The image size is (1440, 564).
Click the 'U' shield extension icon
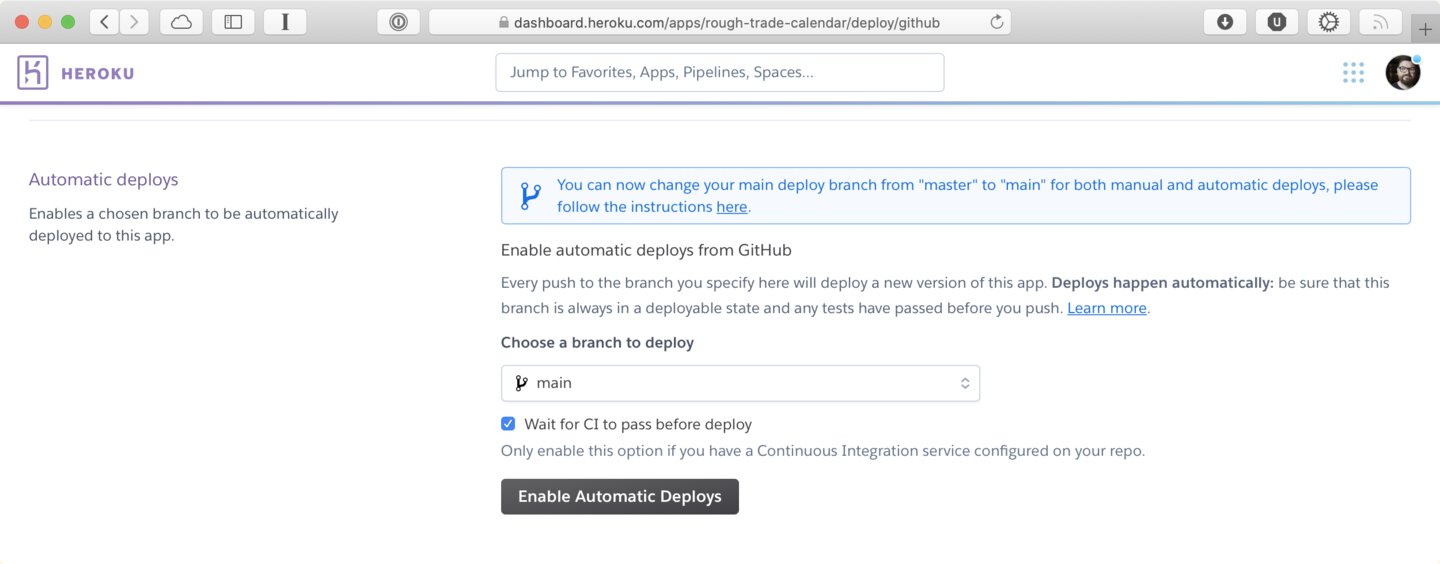tap(1276, 22)
